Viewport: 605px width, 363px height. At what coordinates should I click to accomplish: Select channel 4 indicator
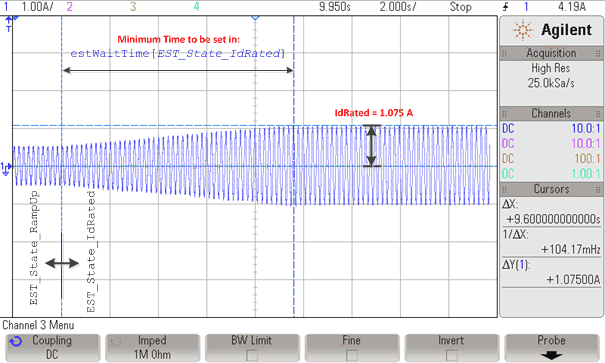click(196, 7)
